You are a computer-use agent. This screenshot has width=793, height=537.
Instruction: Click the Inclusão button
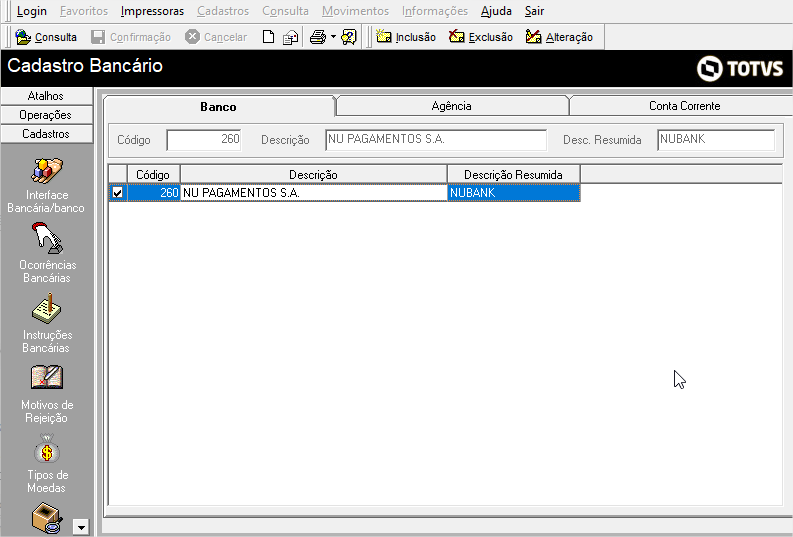coord(406,37)
